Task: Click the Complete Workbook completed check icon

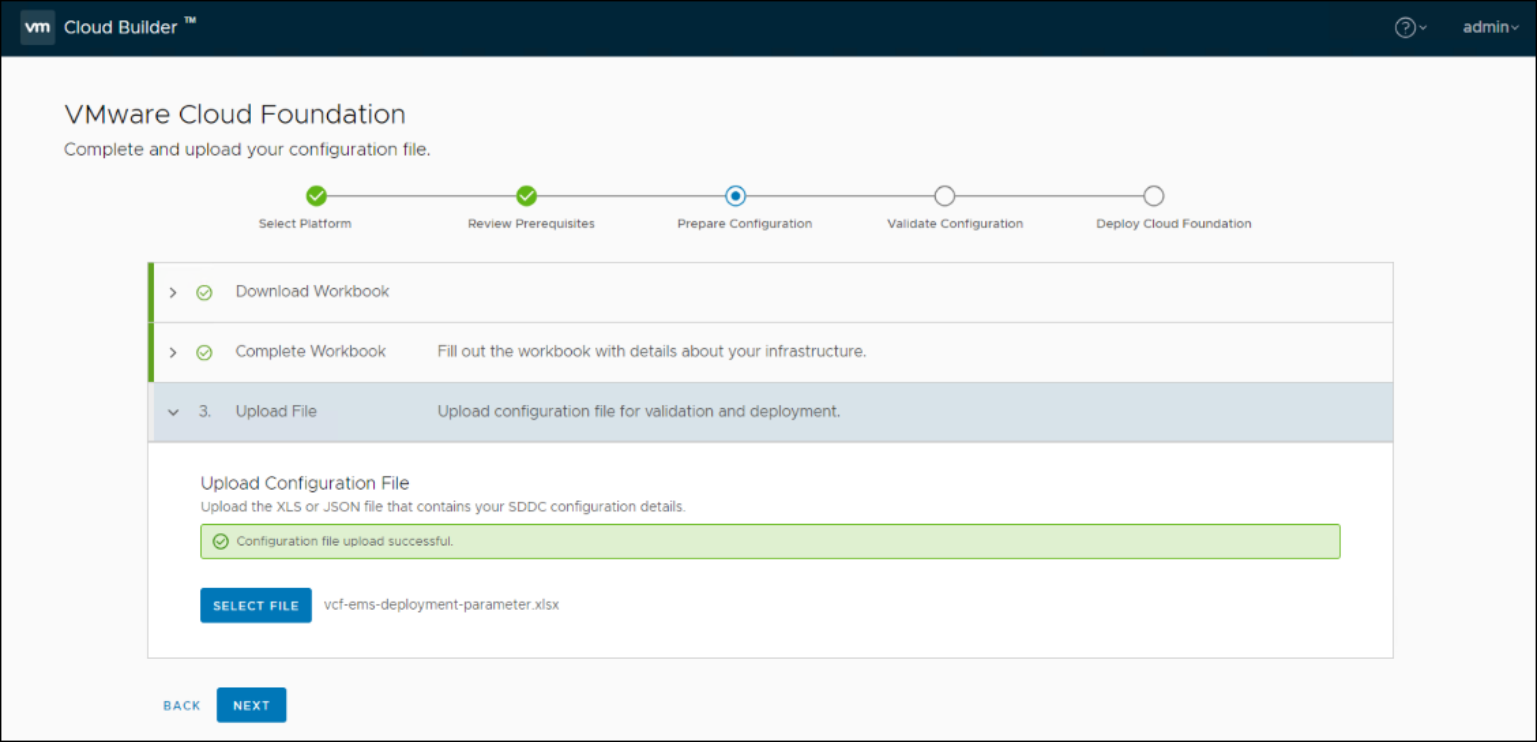Action: tap(204, 353)
